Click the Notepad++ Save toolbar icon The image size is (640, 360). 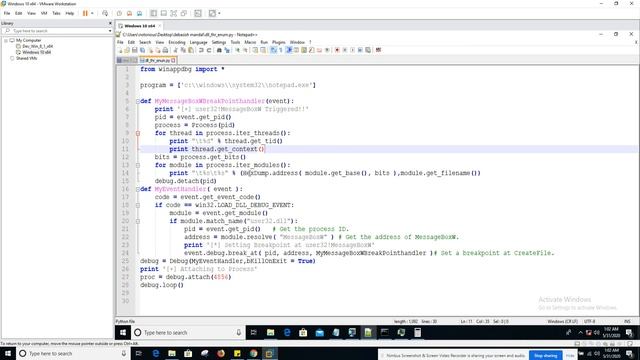[x=134, y=50]
